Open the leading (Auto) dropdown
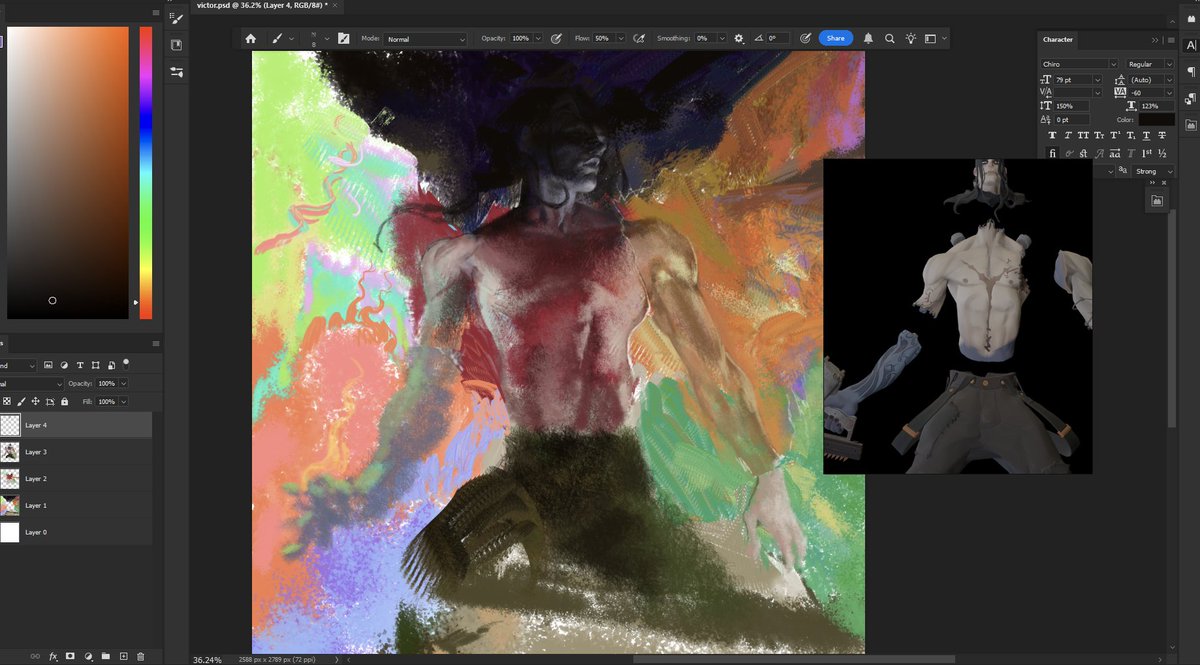The height and width of the screenshot is (665, 1200). [x=1169, y=80]
